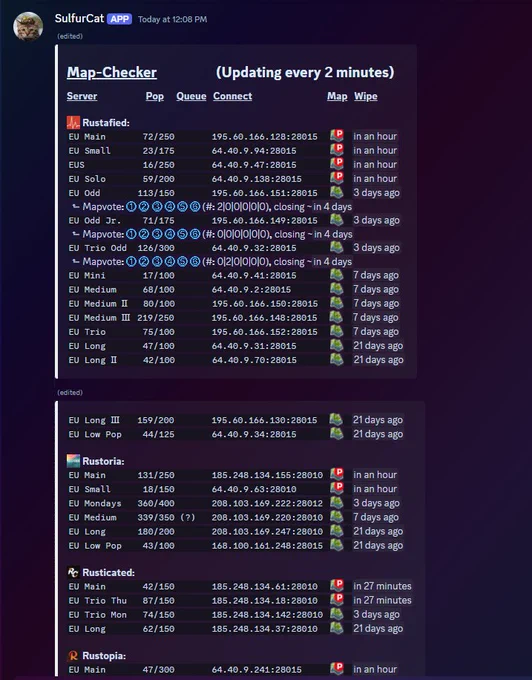Viewport: 532px width, 680px height.
Task: Click population 219/250 of EU Medium III
Action: [x=156, y=317]
